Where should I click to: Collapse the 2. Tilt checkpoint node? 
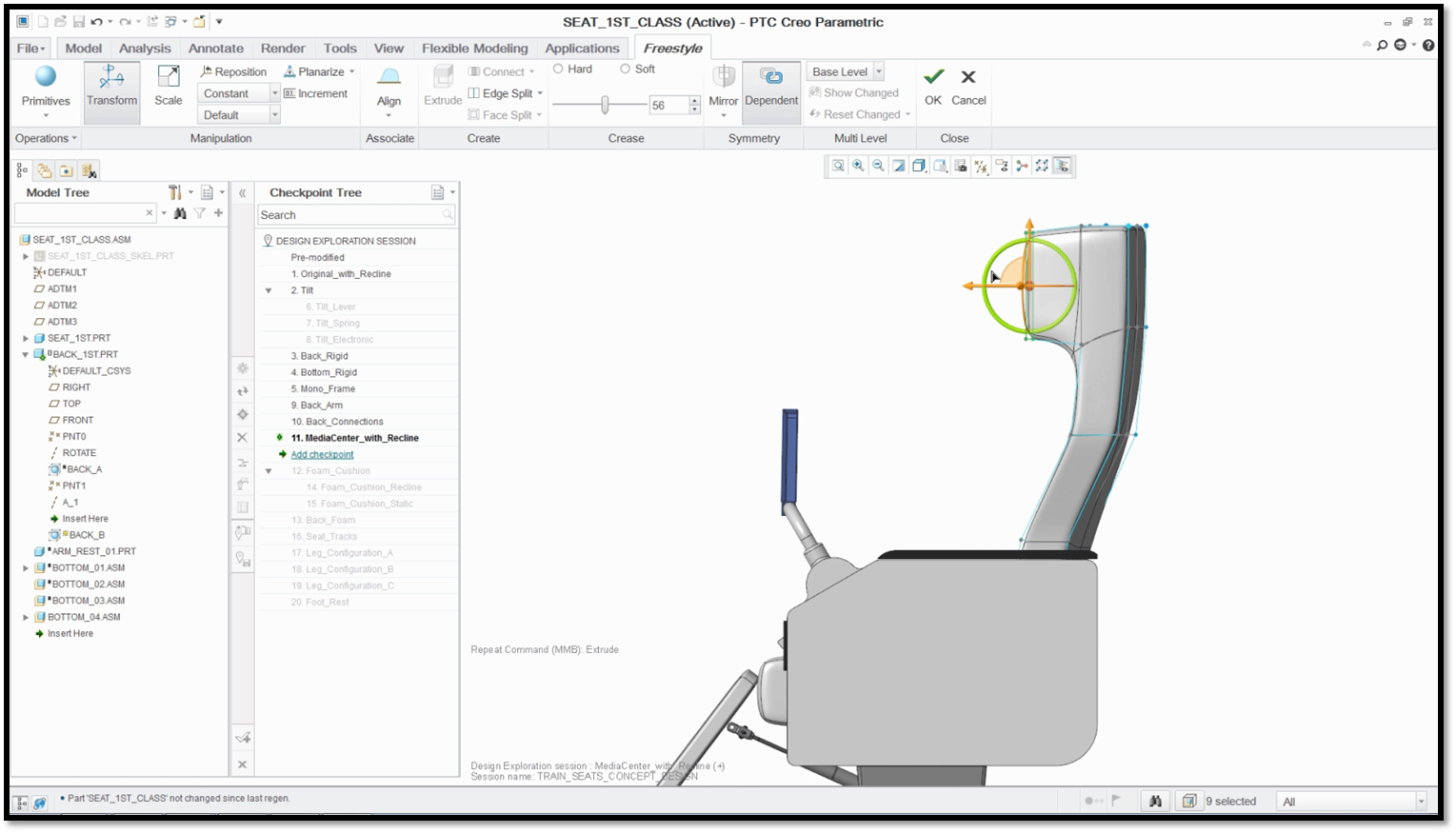click(x=269, y=290)
